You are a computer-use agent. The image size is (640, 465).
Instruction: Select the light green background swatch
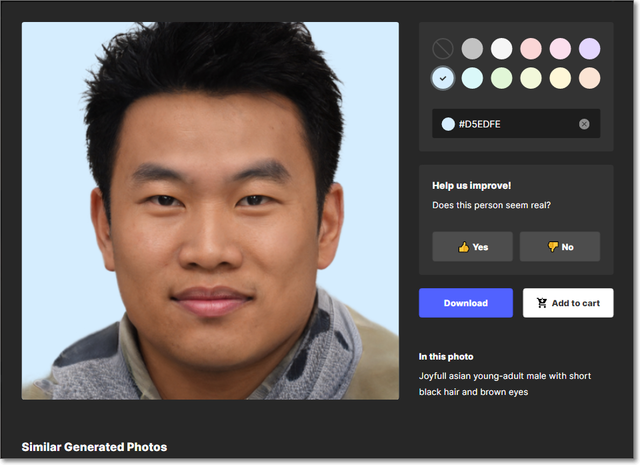(x=502, y=77)
